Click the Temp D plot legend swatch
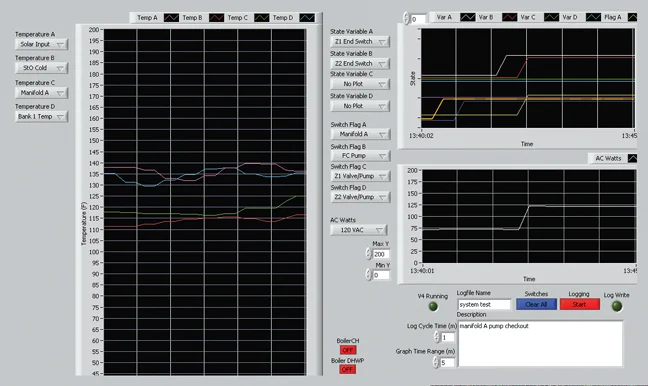 307,18
